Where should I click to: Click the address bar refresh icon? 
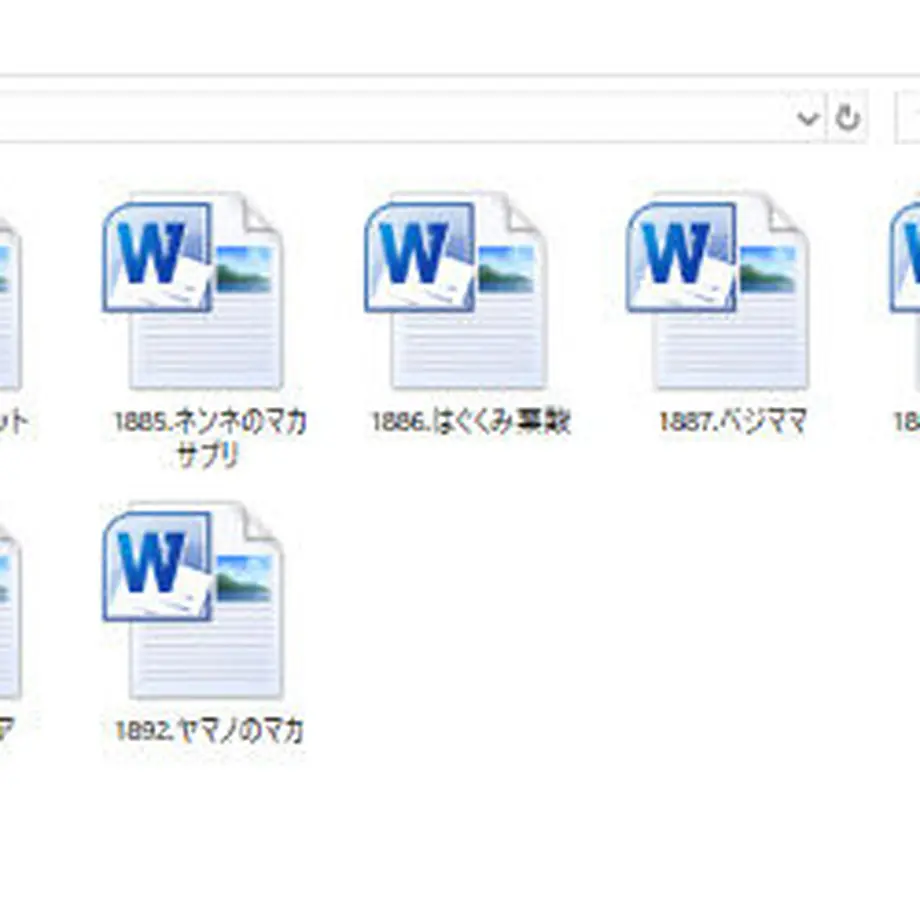click(x=847, y=118)
